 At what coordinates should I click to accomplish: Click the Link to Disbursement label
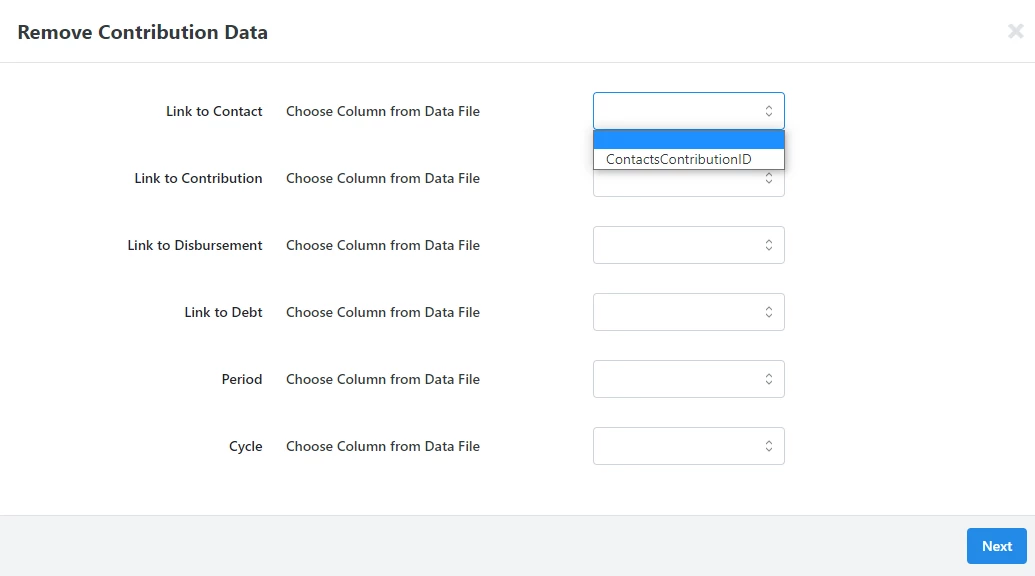pos(195,245)
